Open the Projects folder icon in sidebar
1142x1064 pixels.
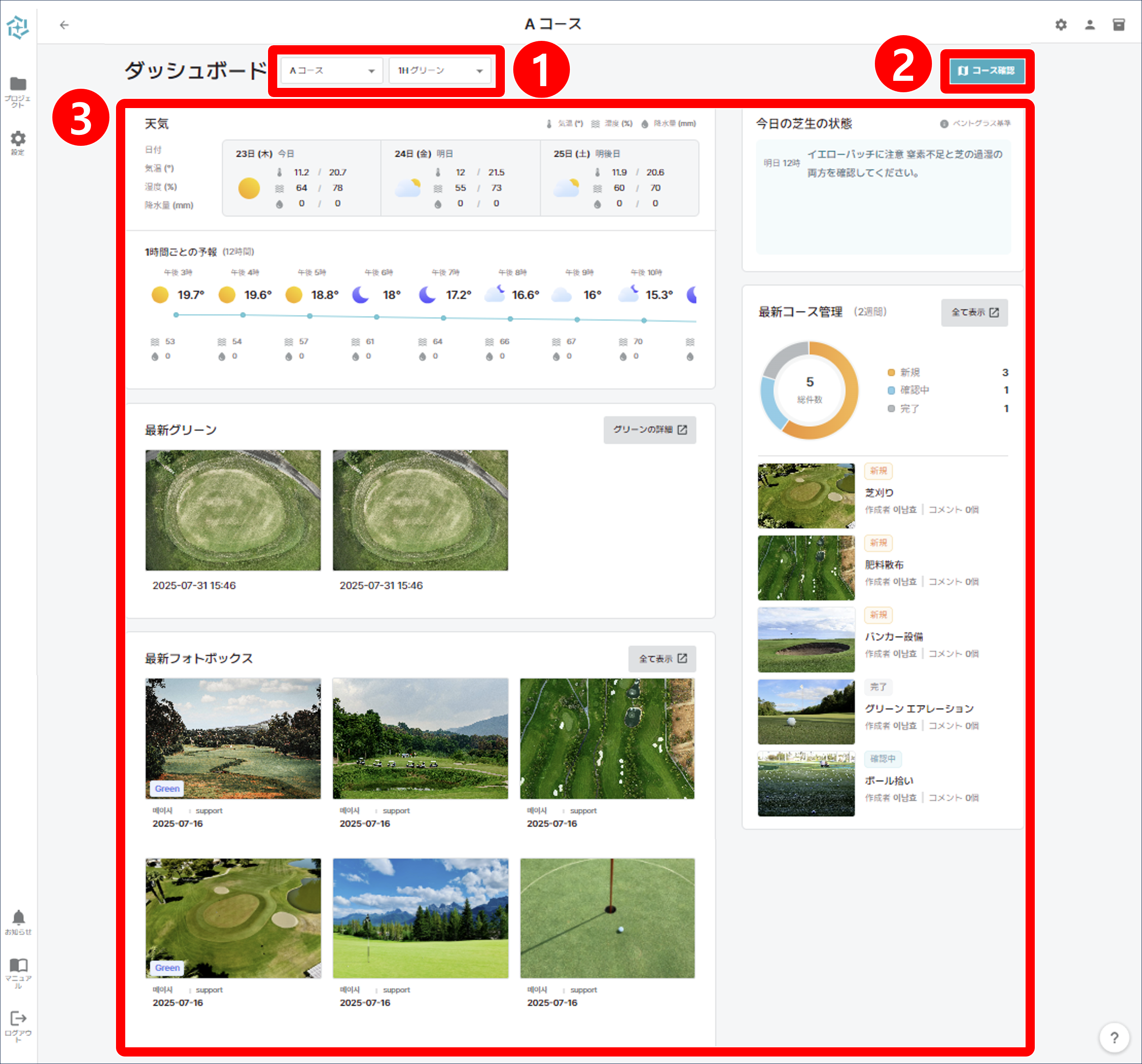click(x=18, y=84)
